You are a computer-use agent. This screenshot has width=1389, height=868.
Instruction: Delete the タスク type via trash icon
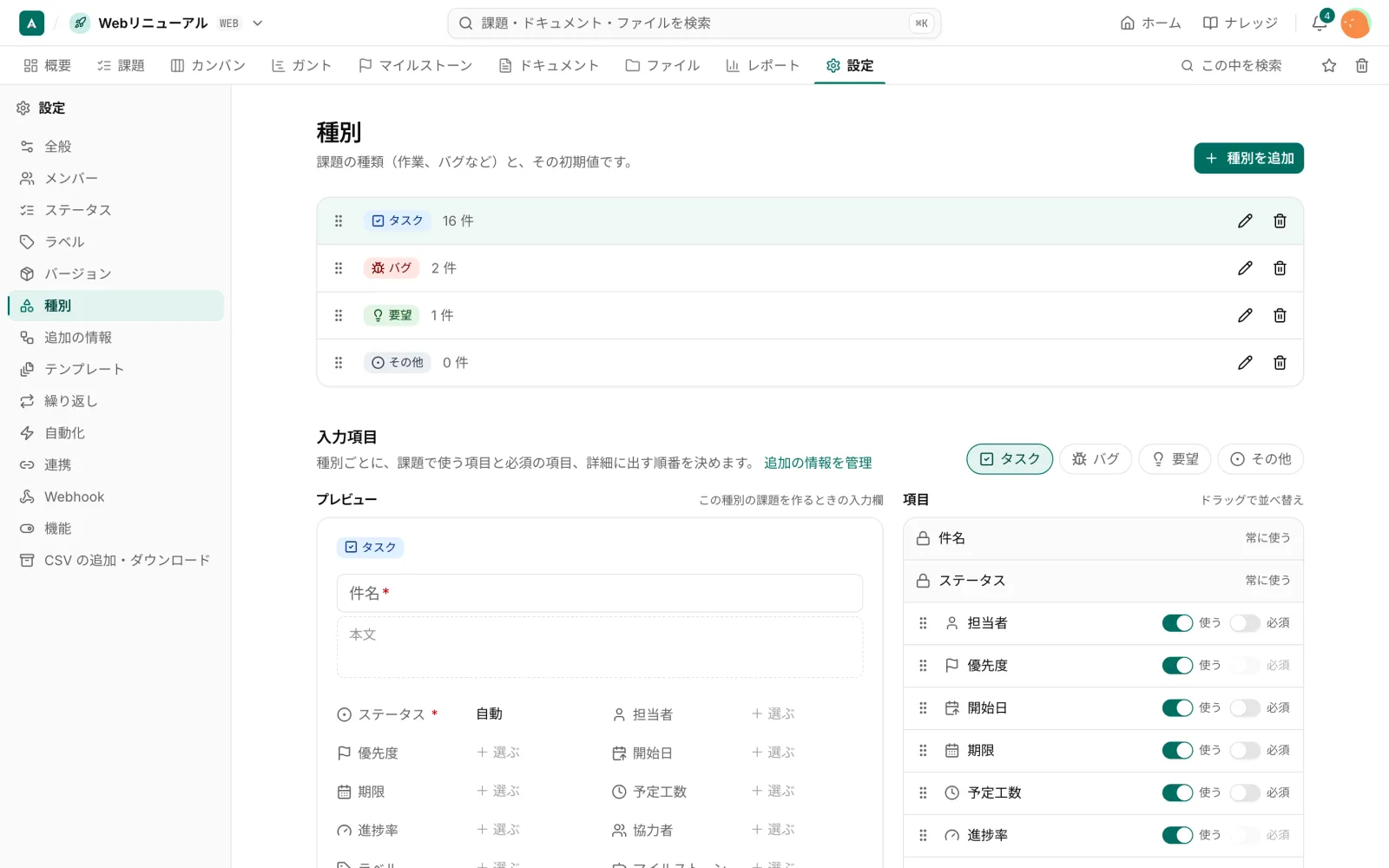(x=1280, y=220)
